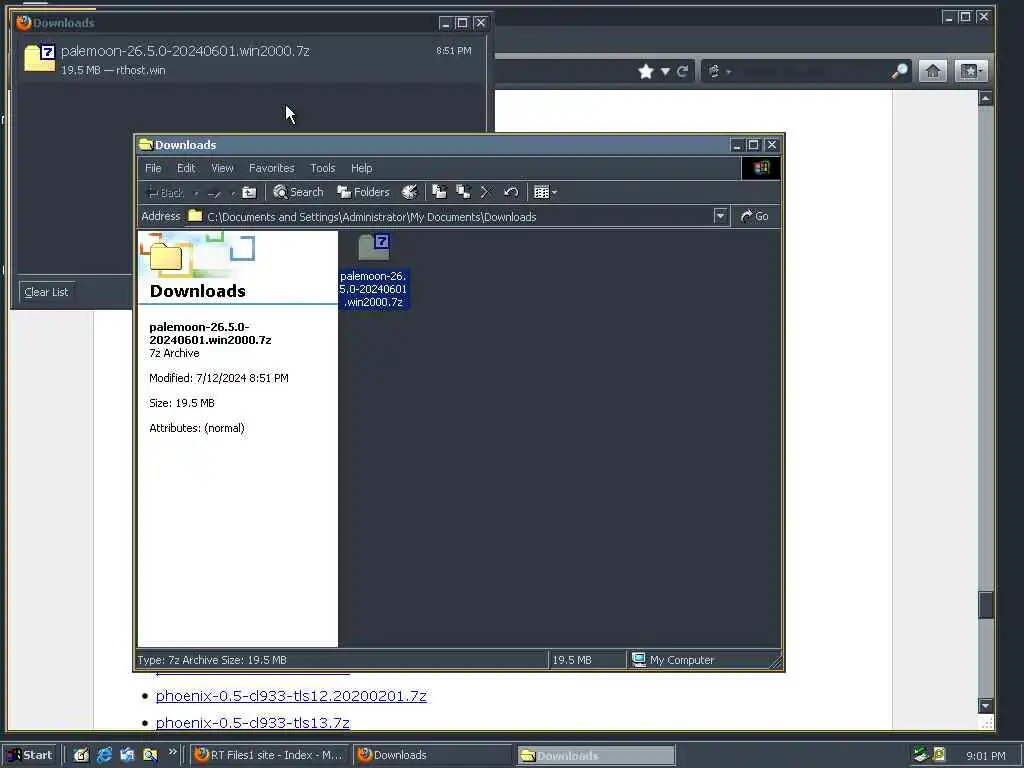
Task: Open the Help menu in Explorer
Action: (361, 168)
